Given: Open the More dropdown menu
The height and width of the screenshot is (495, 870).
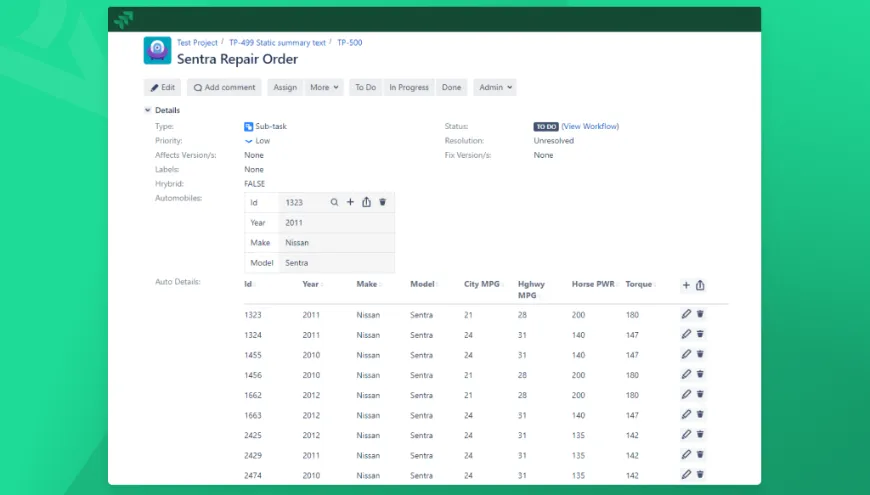Looking at the screenshot, I should click(324, 88).
